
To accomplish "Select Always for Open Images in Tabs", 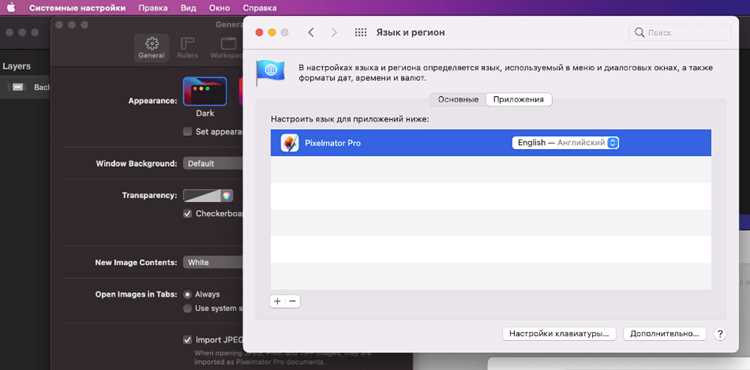I will (x=188, y=294).
